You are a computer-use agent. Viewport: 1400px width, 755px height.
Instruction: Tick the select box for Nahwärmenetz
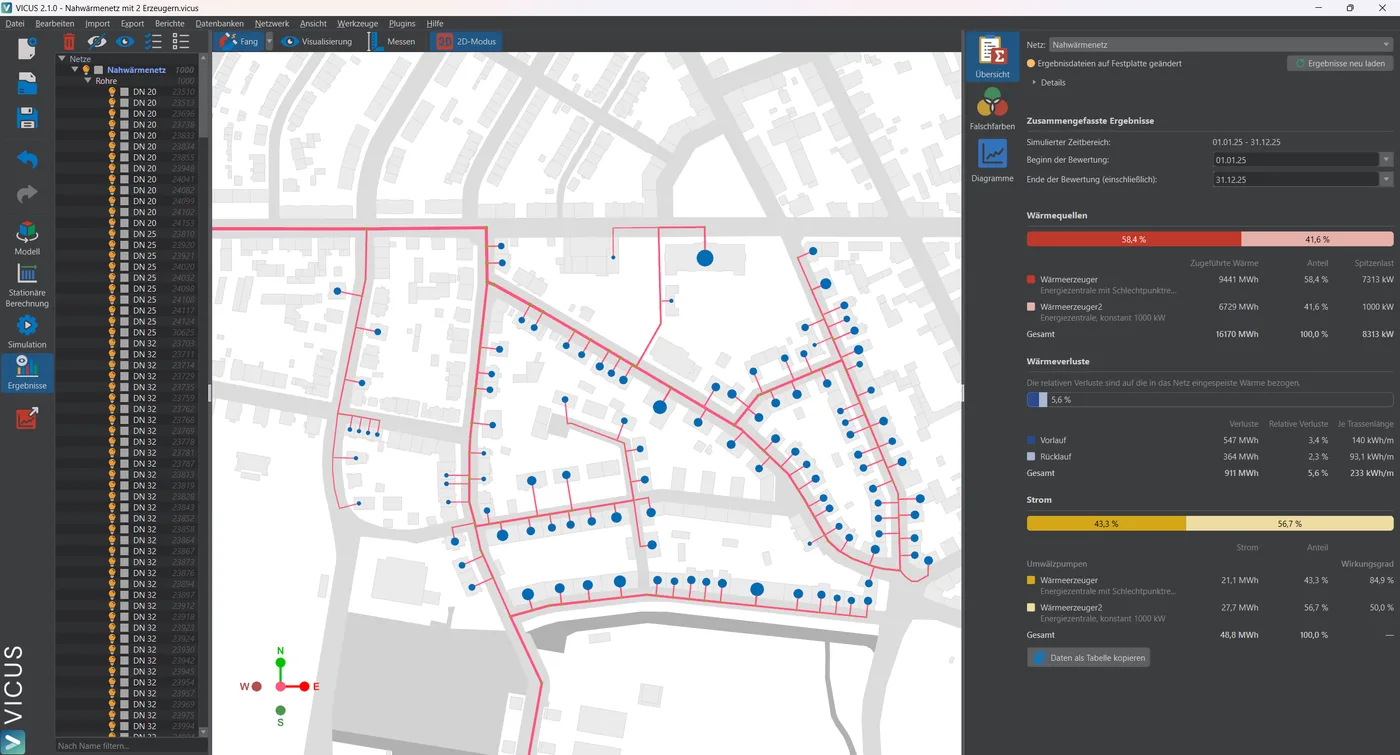click(x=98, y=70)
